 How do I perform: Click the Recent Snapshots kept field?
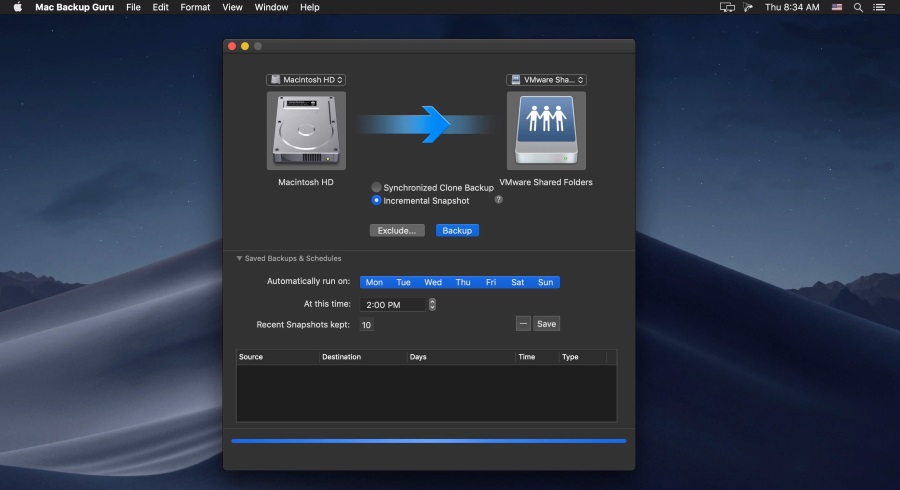click(x=366, y=325)
